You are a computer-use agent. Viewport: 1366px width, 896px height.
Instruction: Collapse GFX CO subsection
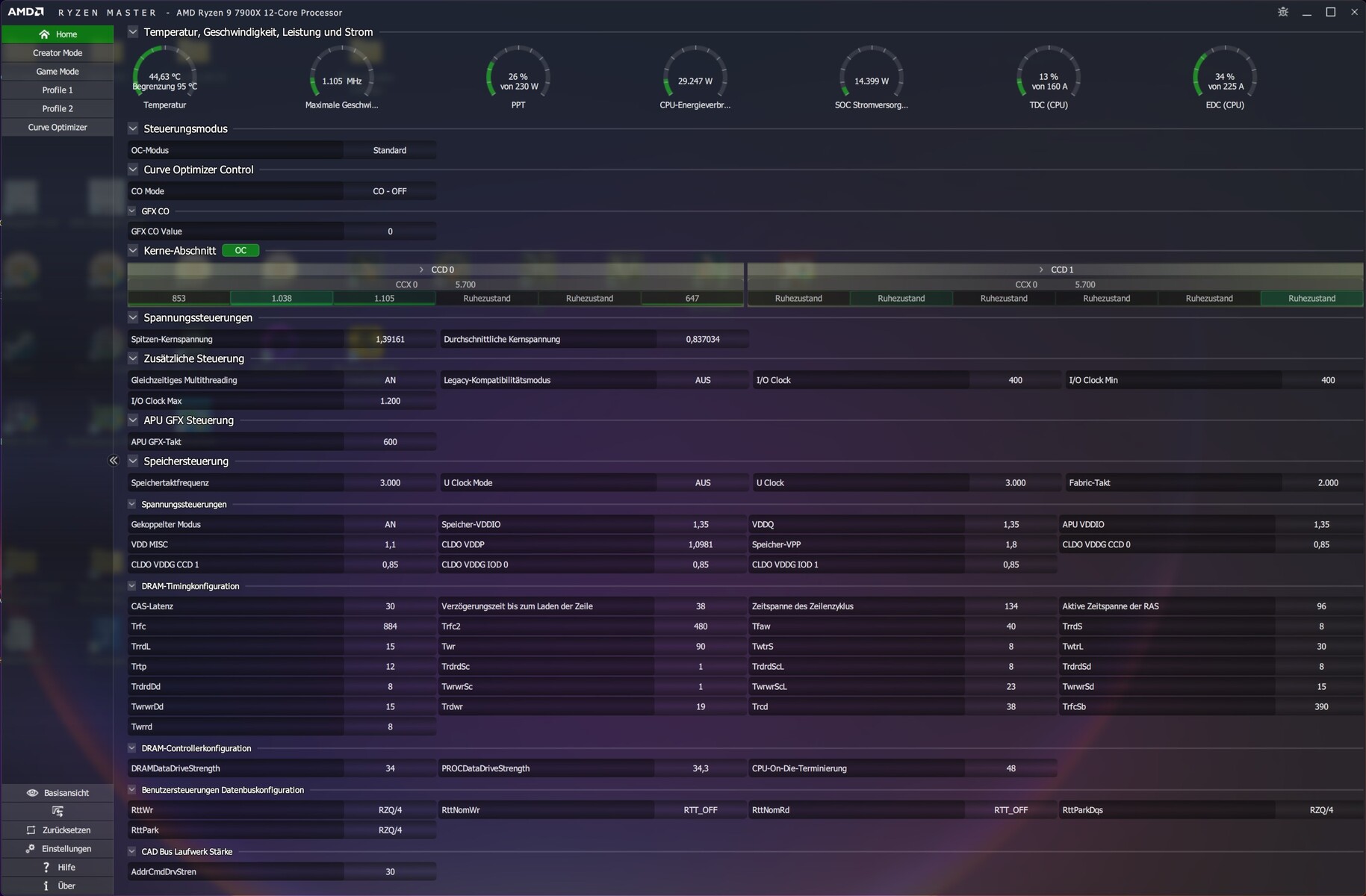click(133, 211)
